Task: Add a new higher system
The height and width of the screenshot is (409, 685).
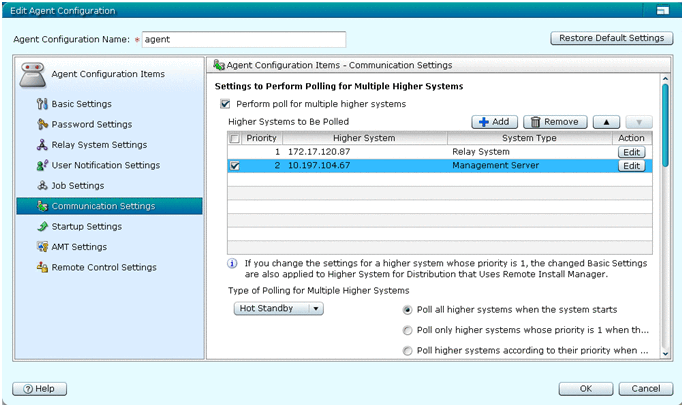Action: point(496,122)
